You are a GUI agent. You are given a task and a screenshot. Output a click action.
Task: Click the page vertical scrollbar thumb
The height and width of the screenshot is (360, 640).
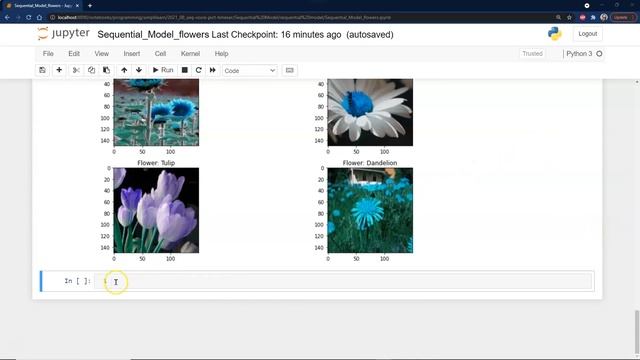(636, 333)
